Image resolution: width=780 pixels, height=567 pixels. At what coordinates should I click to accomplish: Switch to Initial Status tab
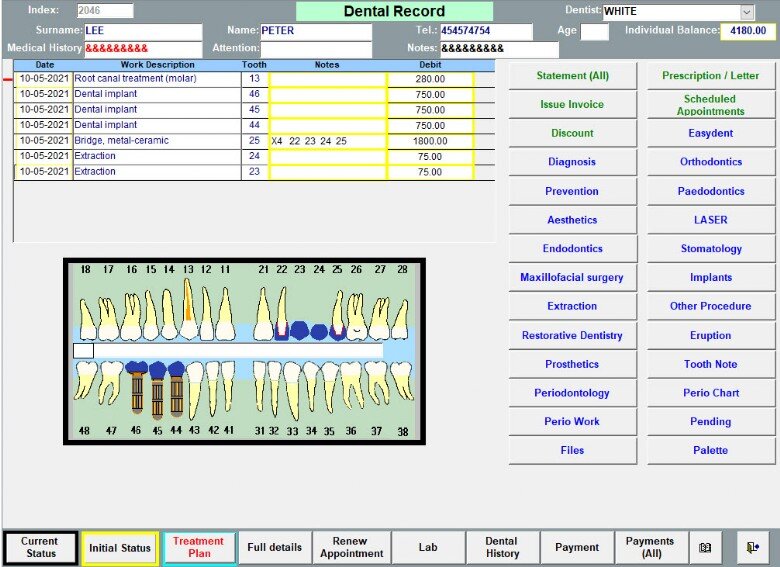pos(120,548)
